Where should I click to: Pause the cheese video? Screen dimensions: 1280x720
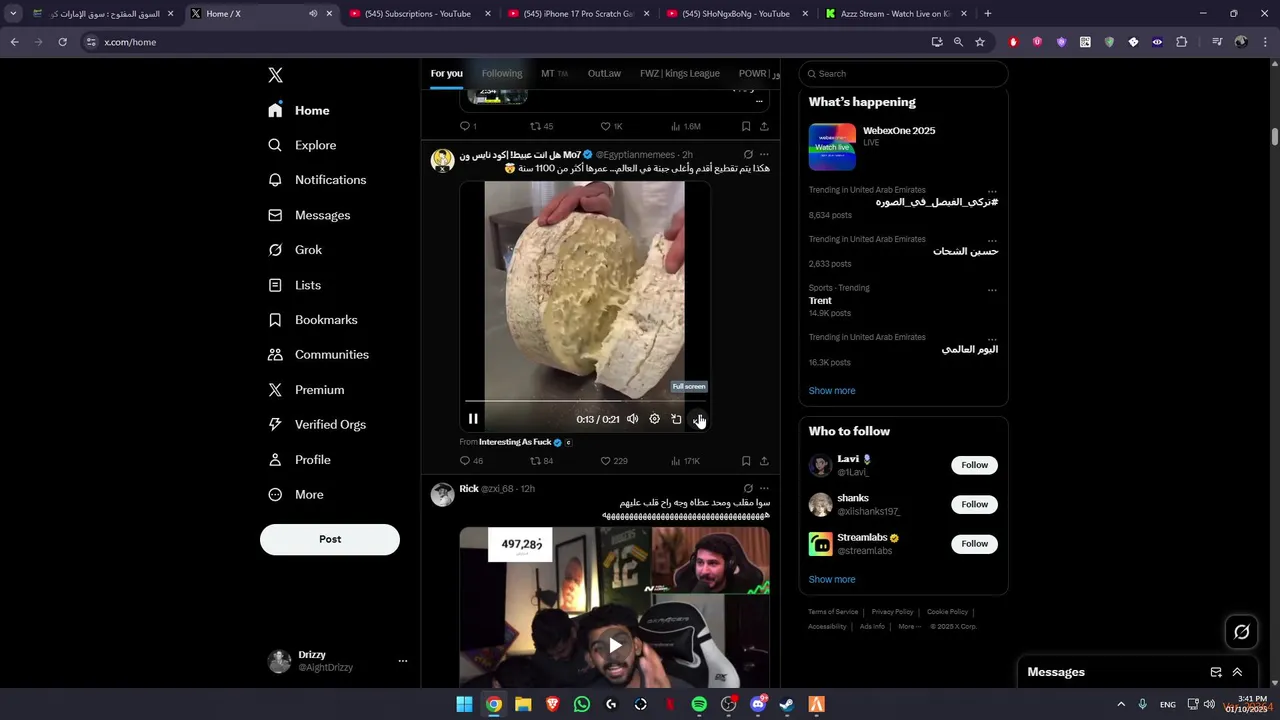473,419
